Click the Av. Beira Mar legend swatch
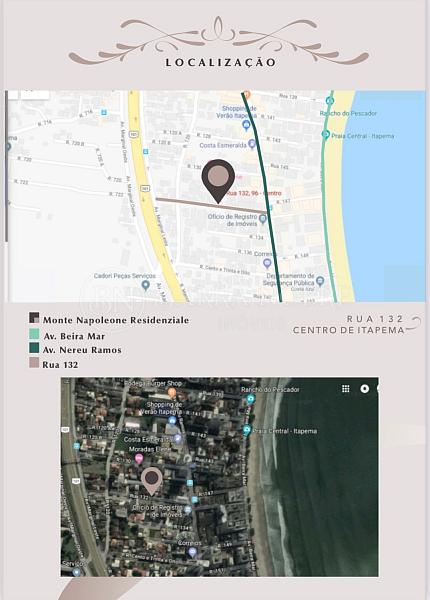Viewport: 430px width, 600px height. point(34,334)
